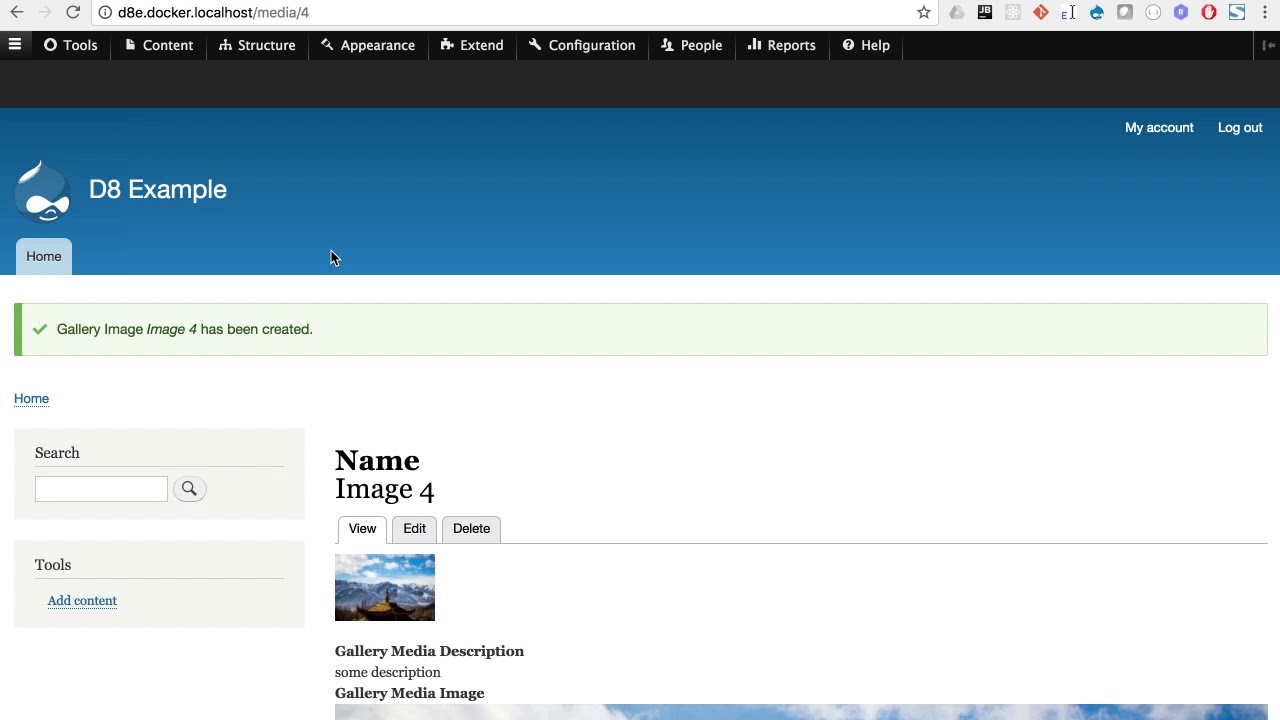Select the Home main navigation tab
1280x720 pixels.
[44, 256]
